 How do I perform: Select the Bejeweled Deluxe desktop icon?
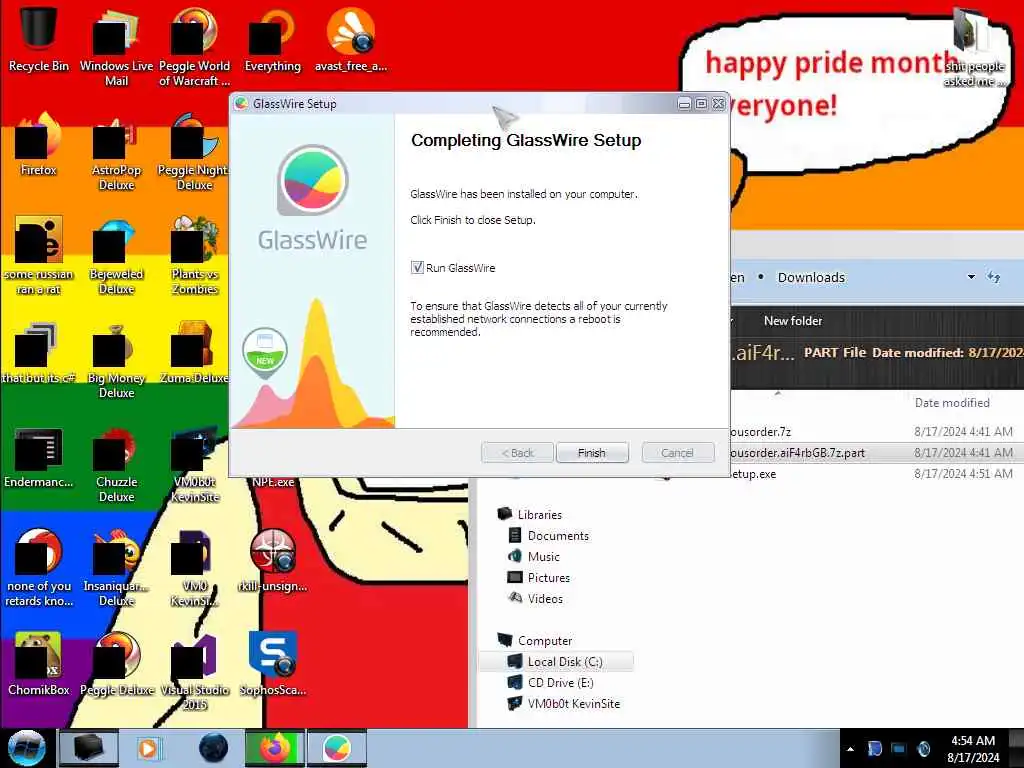(x=116, y=256)
